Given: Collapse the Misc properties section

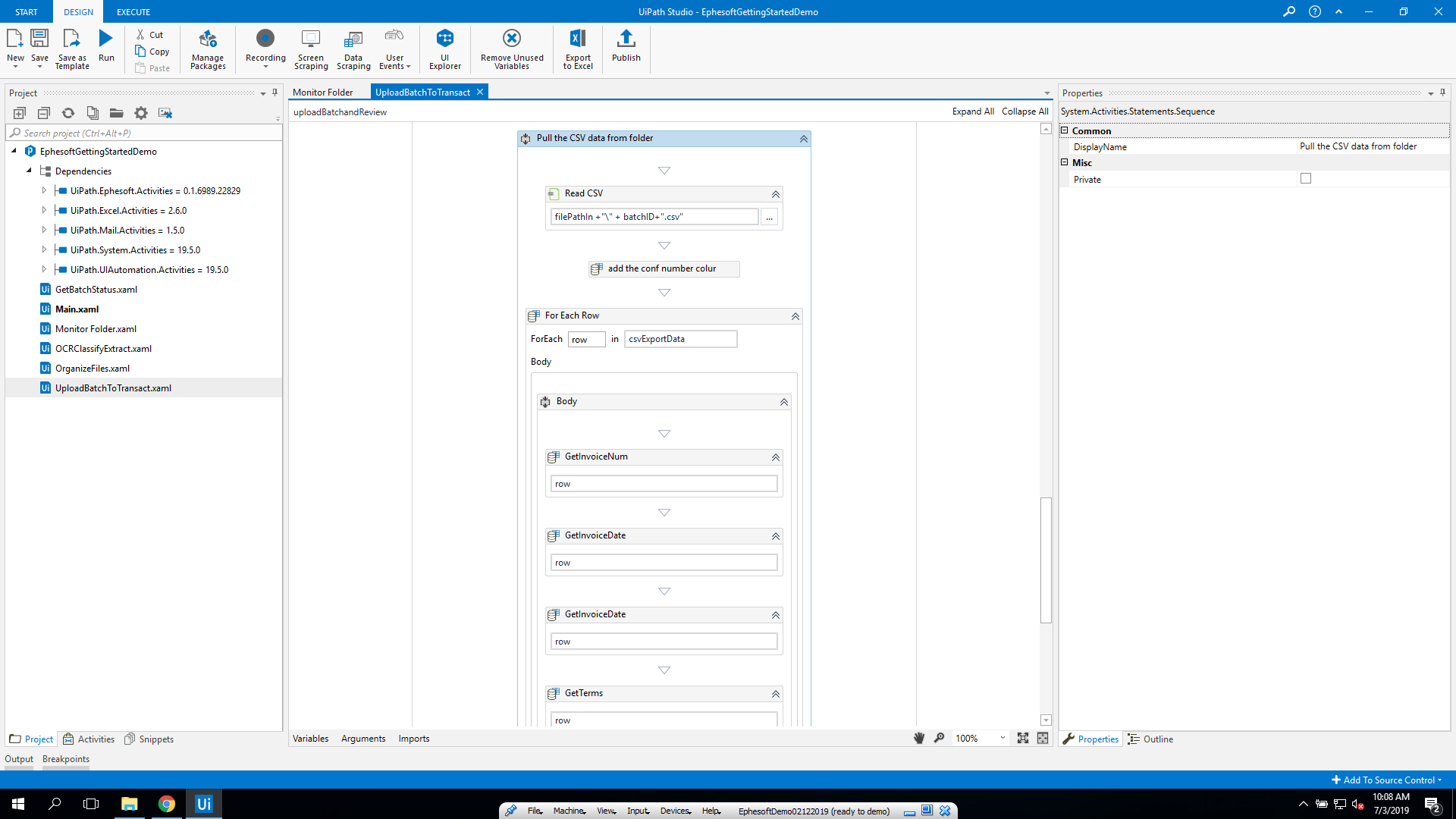Looking at the screenshot, I should [1065, 162].
